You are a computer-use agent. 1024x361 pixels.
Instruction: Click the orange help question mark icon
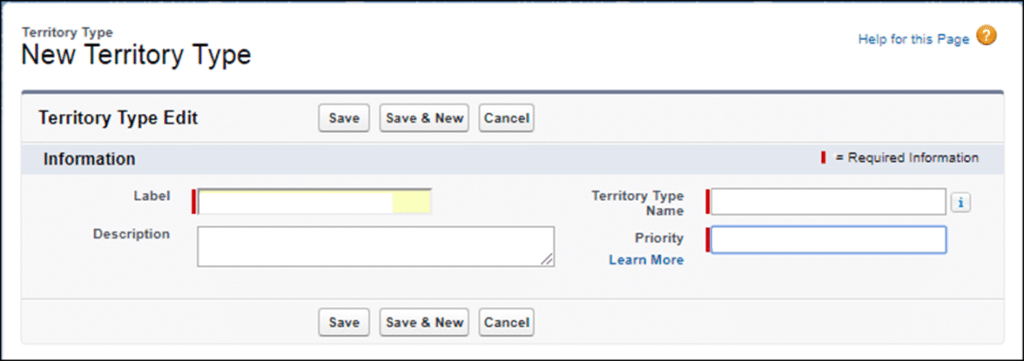point(986,37)
